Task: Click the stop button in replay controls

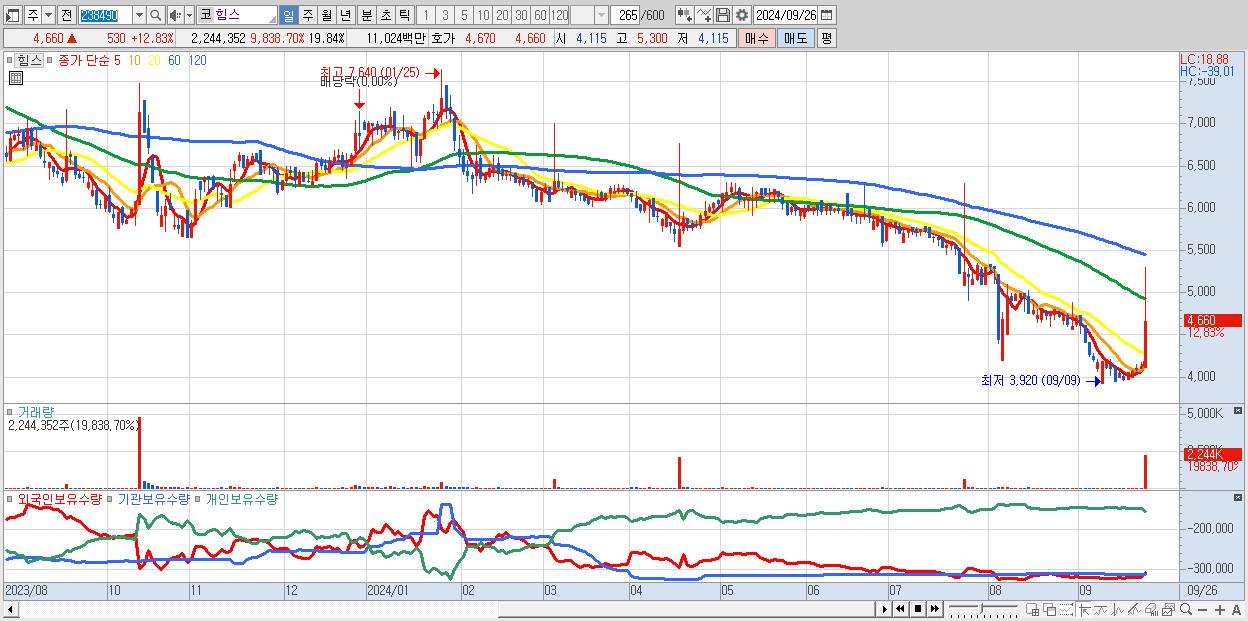Action: point(917,609)
